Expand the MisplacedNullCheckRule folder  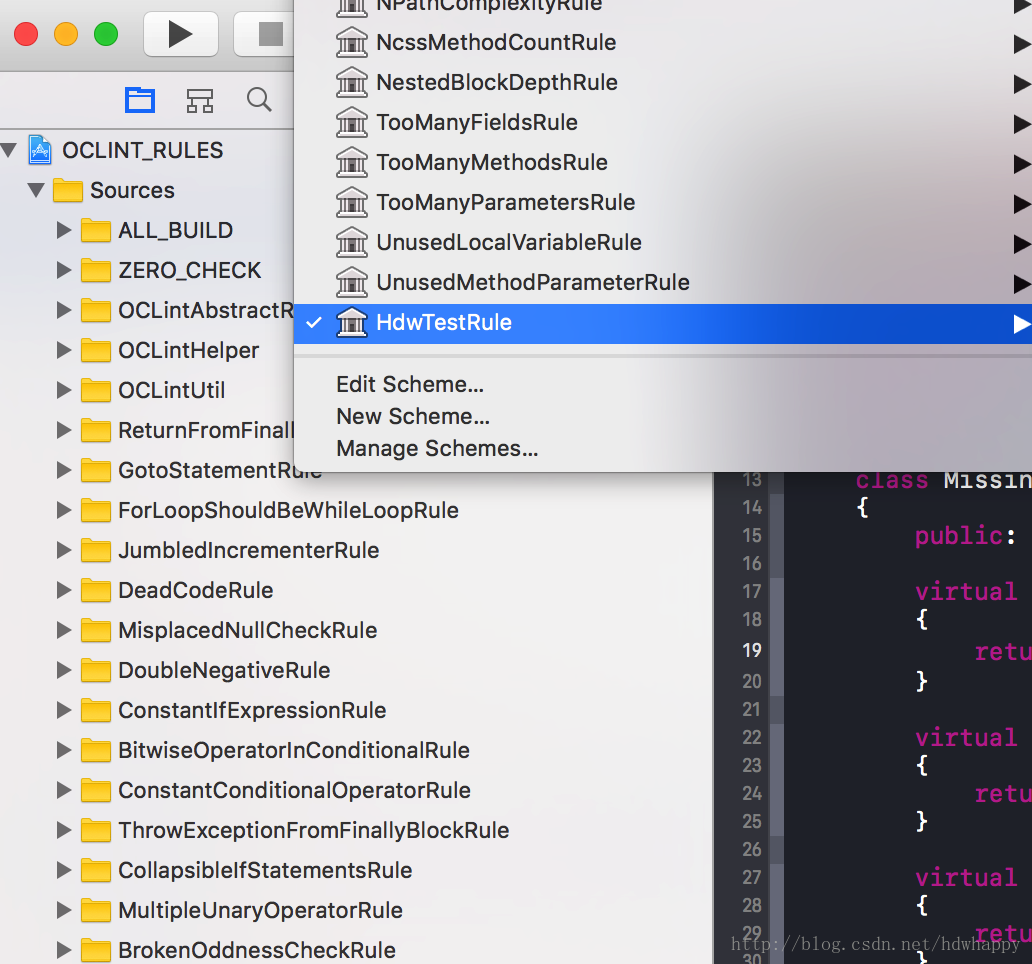pyautogui.click(x=64, y=630)
